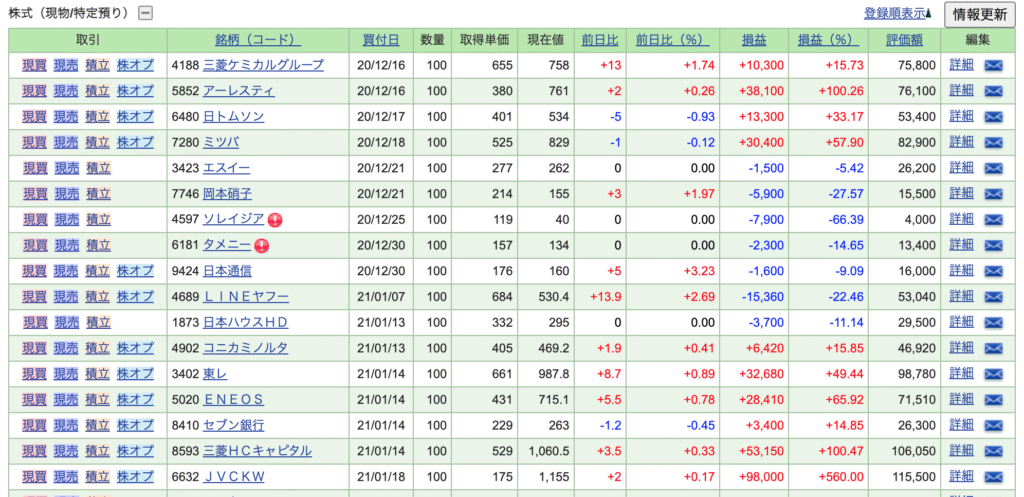The image size is (1024, 497).
Task: Sort by the 評価額 column header
Action: click(x=904, y=40)
